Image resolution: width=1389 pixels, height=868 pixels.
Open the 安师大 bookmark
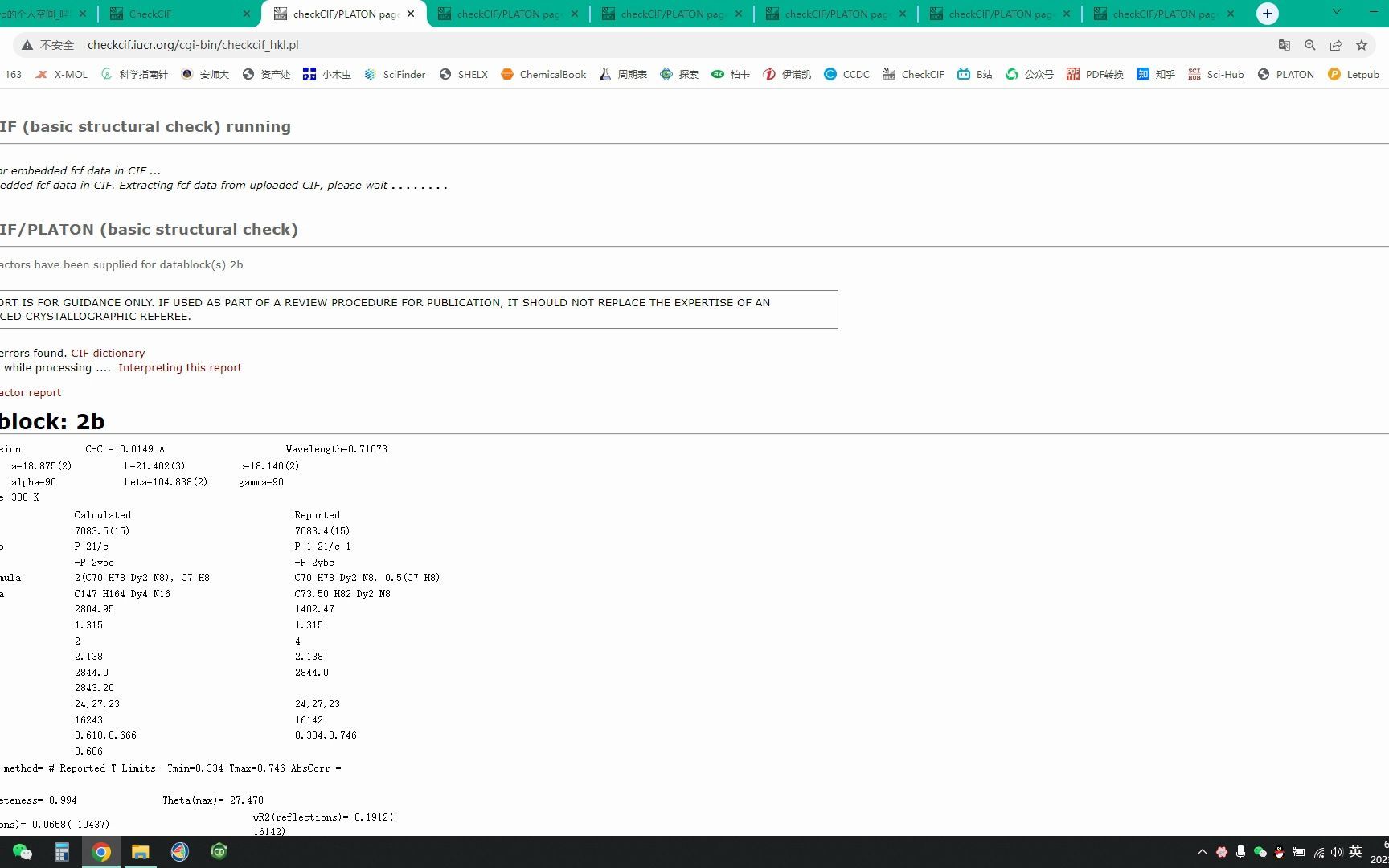tap(206, 74)
